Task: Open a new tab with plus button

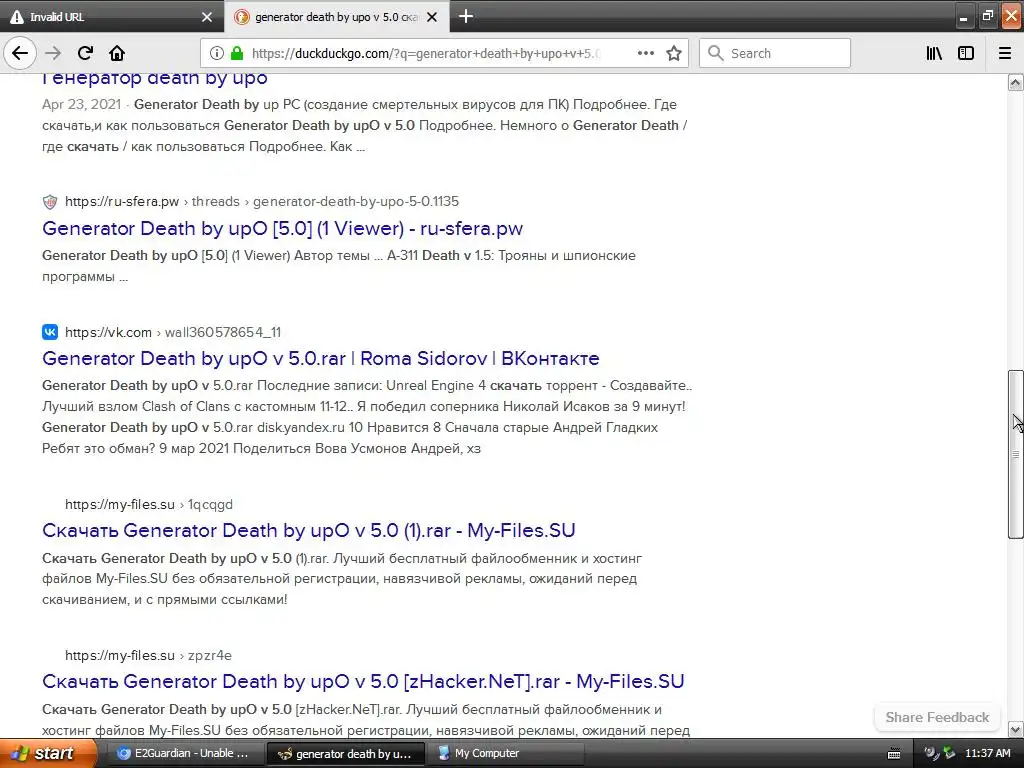Action: point(466,16)
